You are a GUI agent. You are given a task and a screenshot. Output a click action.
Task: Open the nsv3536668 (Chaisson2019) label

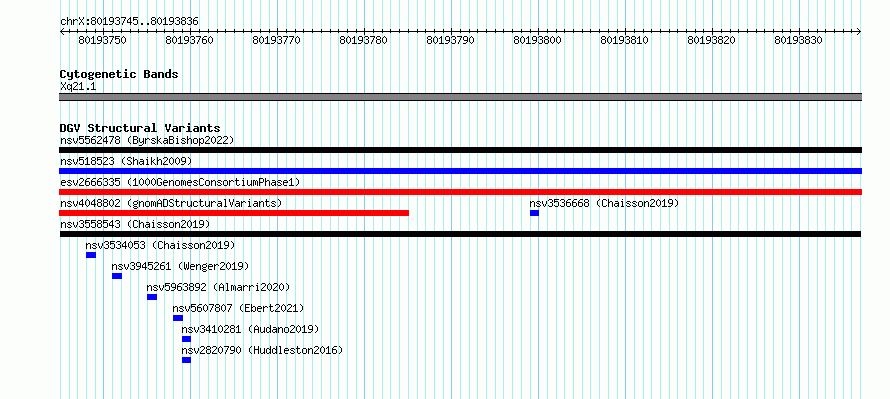pyautogui.click(x=604, y=203)
